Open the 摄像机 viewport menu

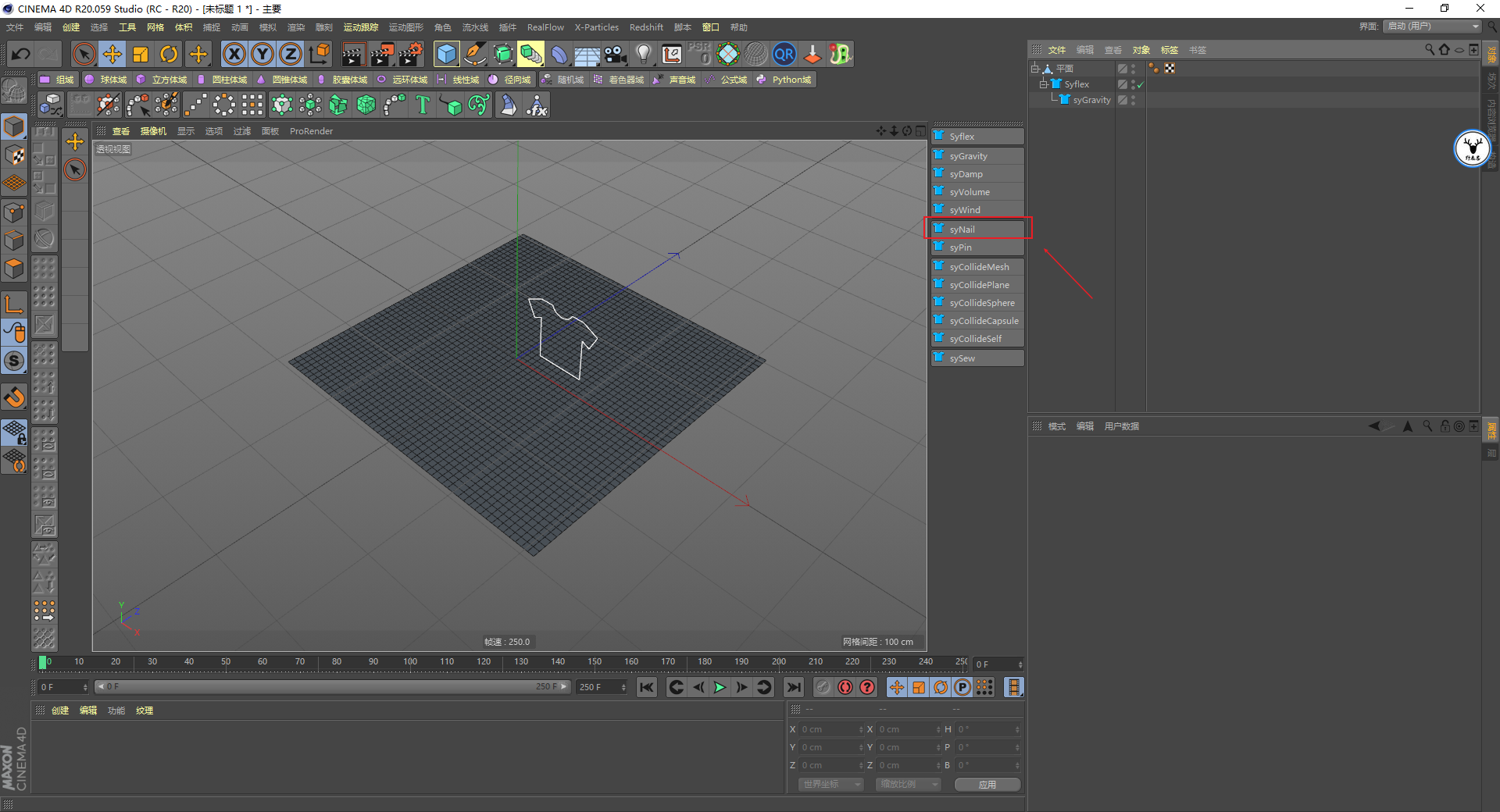tap(153, 131)
